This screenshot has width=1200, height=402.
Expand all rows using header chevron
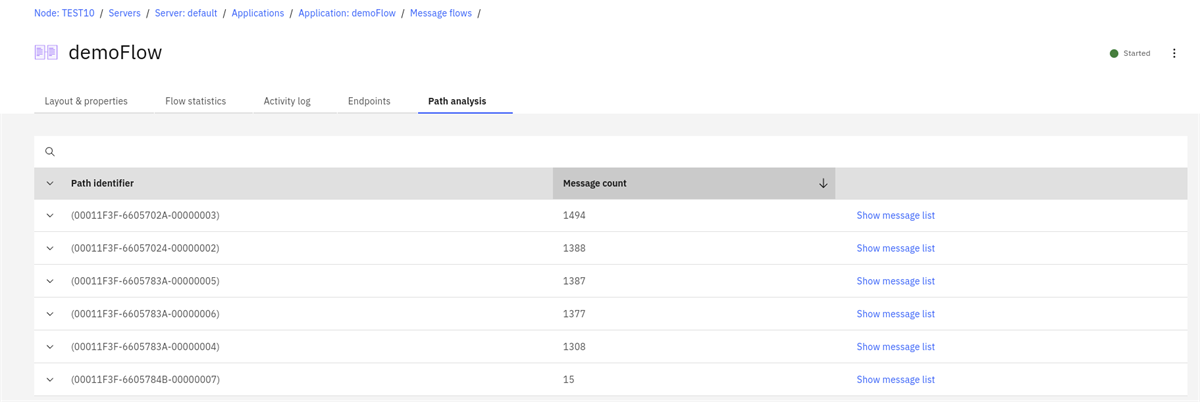(x=50, y=183)
